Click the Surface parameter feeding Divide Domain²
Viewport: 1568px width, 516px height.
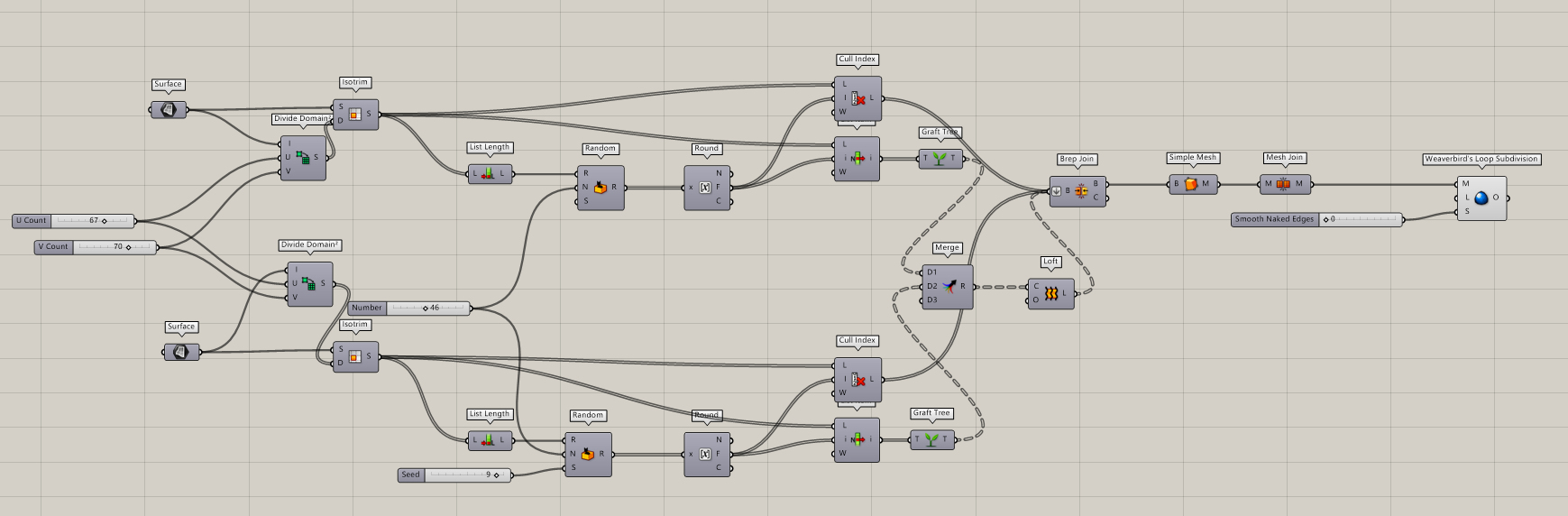click(181, 352)
